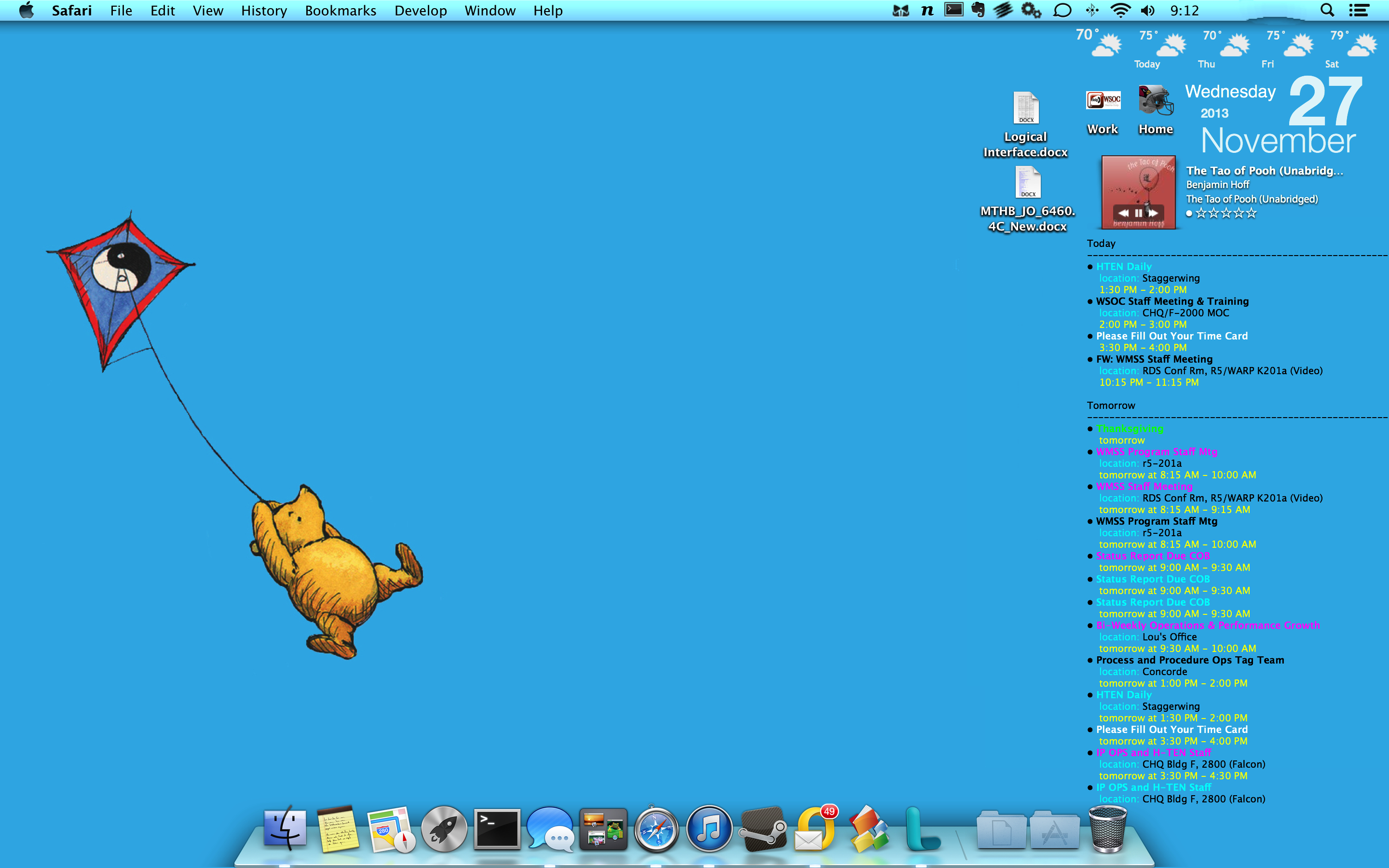
Task: Click the Home helmet desktop shortcut
Action: (x=1156, y=110)
